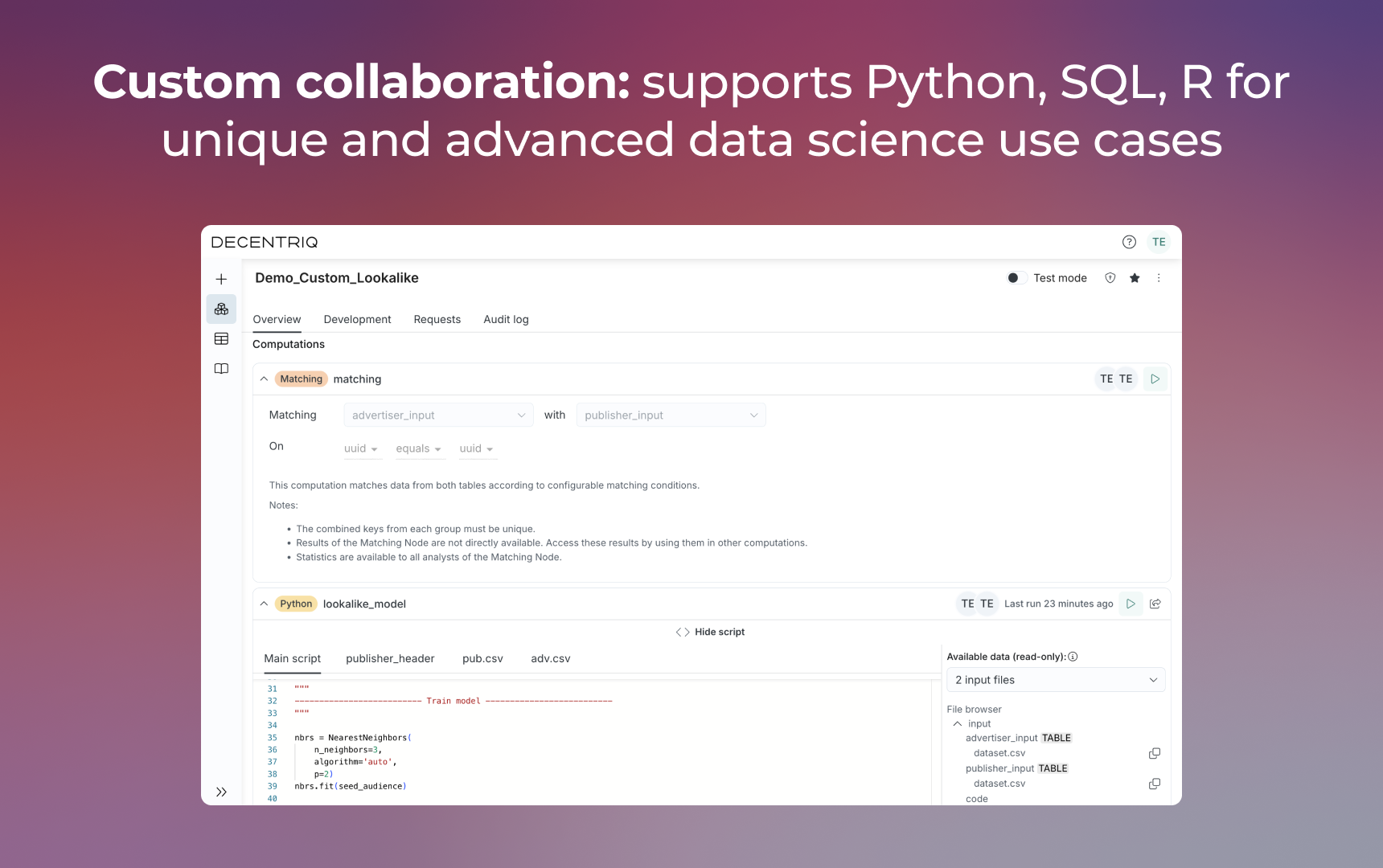Click the help question mark icon

coord(1129,242)
